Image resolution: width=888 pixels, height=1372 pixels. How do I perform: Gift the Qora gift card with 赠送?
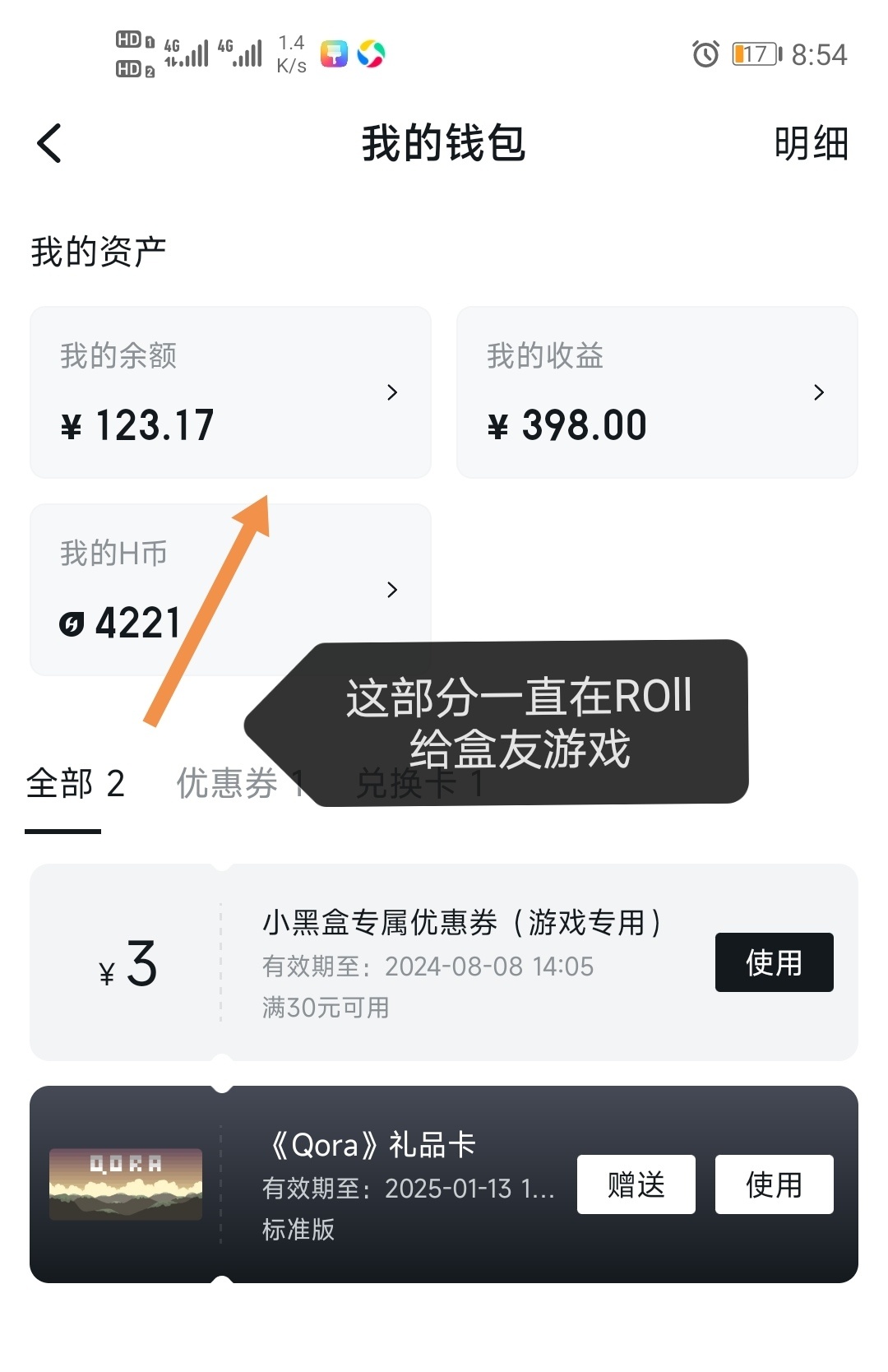click(x=636, y=1184)
